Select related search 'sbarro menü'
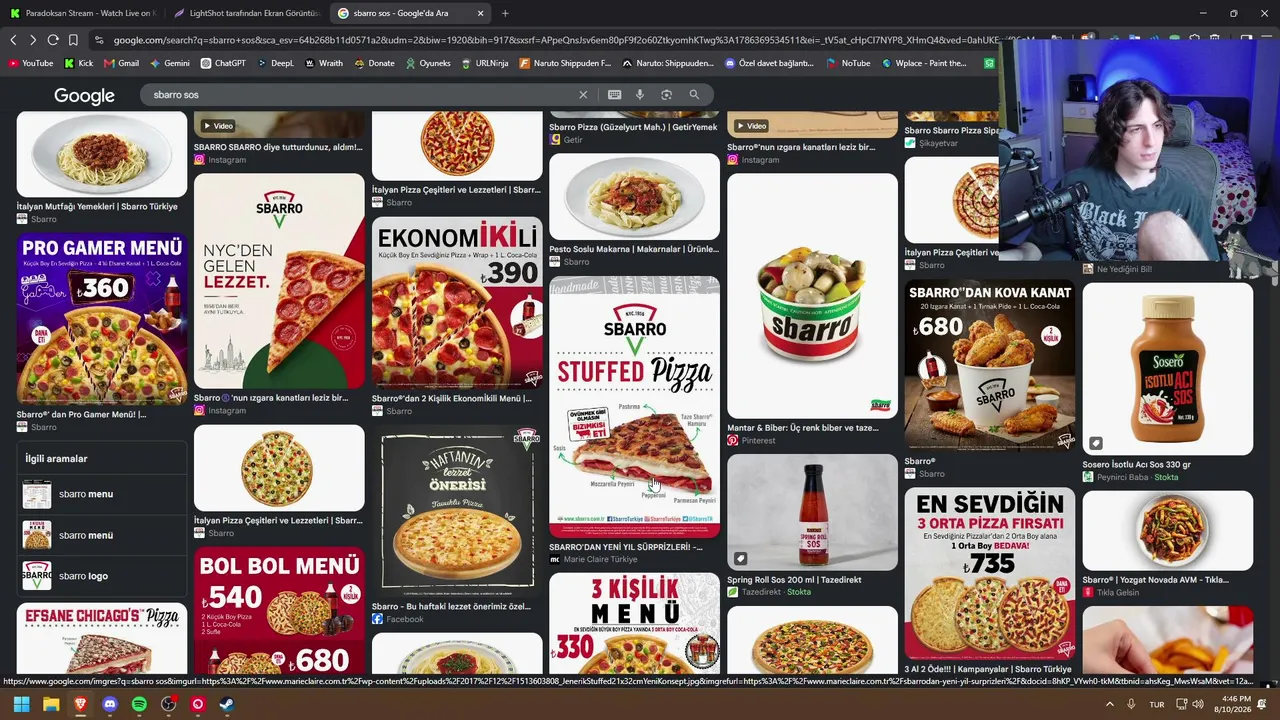 [x=104, y=535]
